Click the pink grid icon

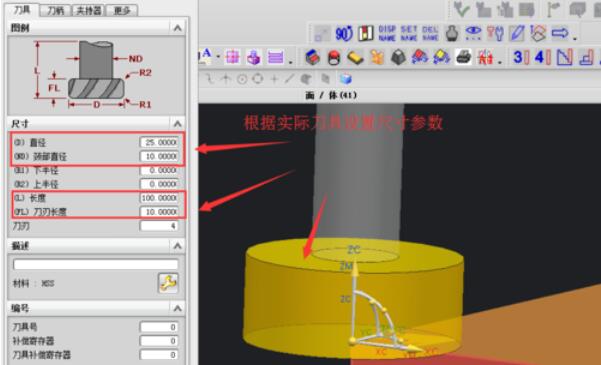click(x=232, y=57)
